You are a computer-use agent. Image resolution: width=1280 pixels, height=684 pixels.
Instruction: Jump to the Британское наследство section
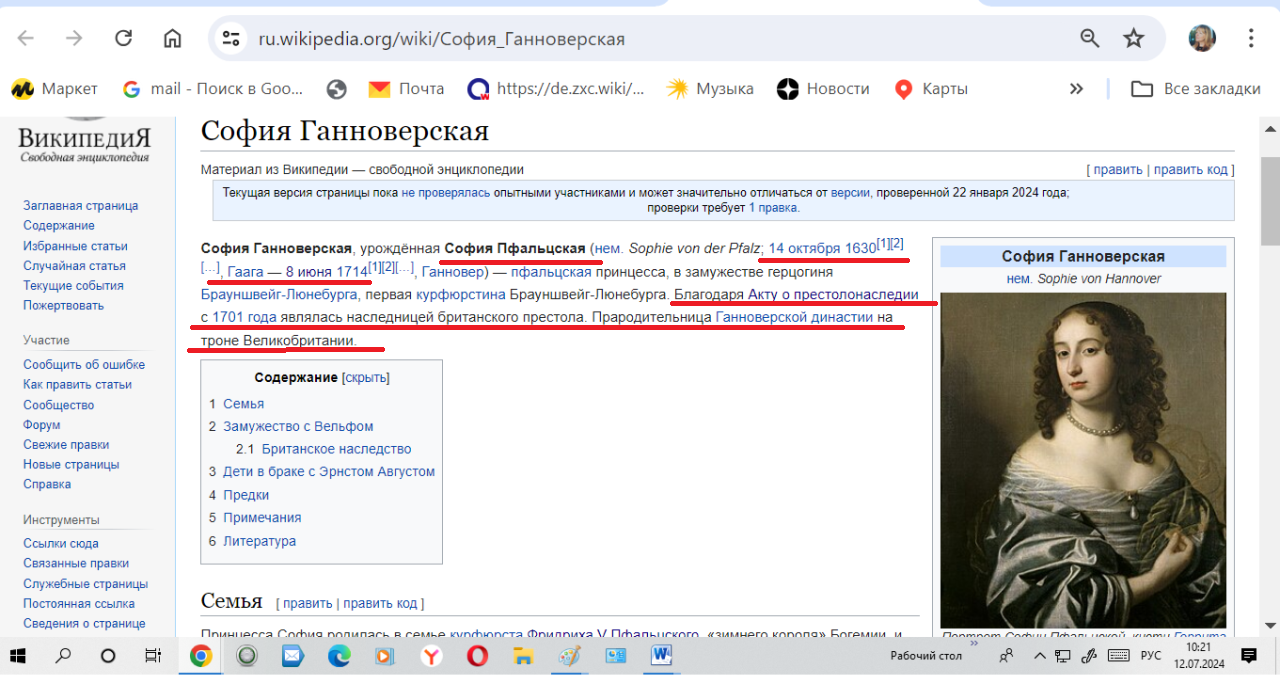[x=336, y=449]
